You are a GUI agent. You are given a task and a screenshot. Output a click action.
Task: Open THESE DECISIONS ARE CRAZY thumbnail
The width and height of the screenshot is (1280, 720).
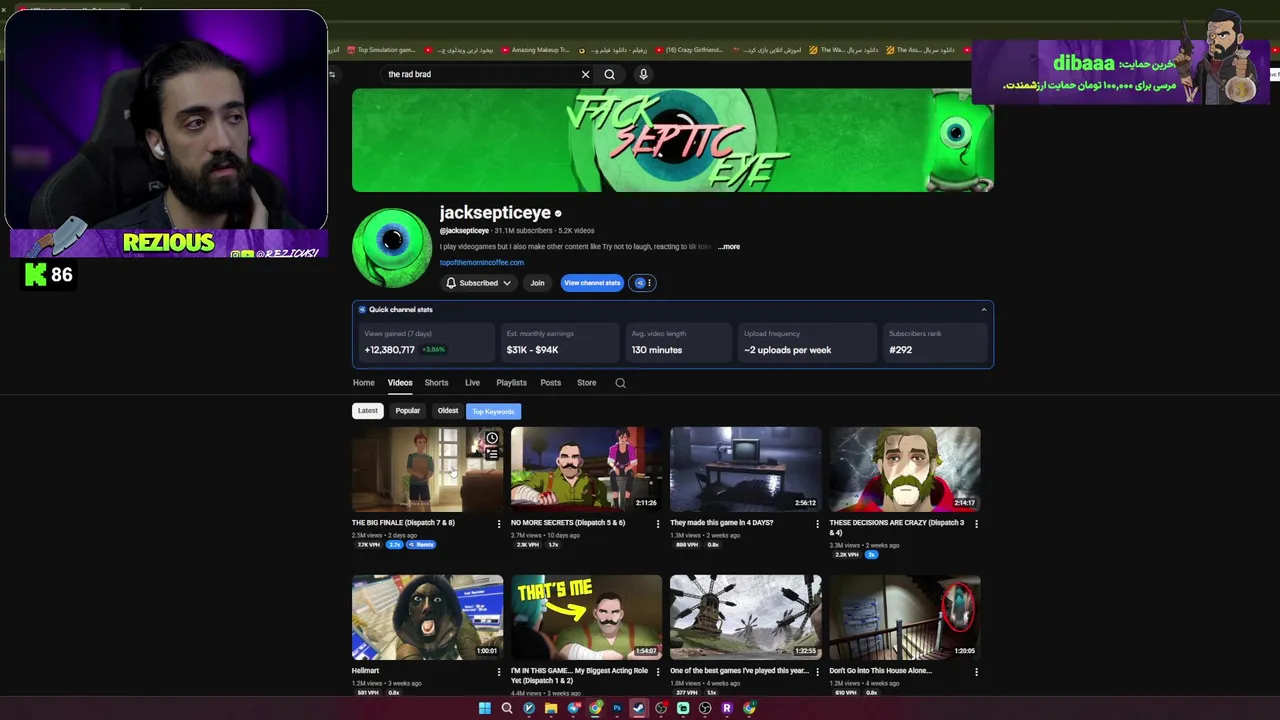[x=904, y=469]
